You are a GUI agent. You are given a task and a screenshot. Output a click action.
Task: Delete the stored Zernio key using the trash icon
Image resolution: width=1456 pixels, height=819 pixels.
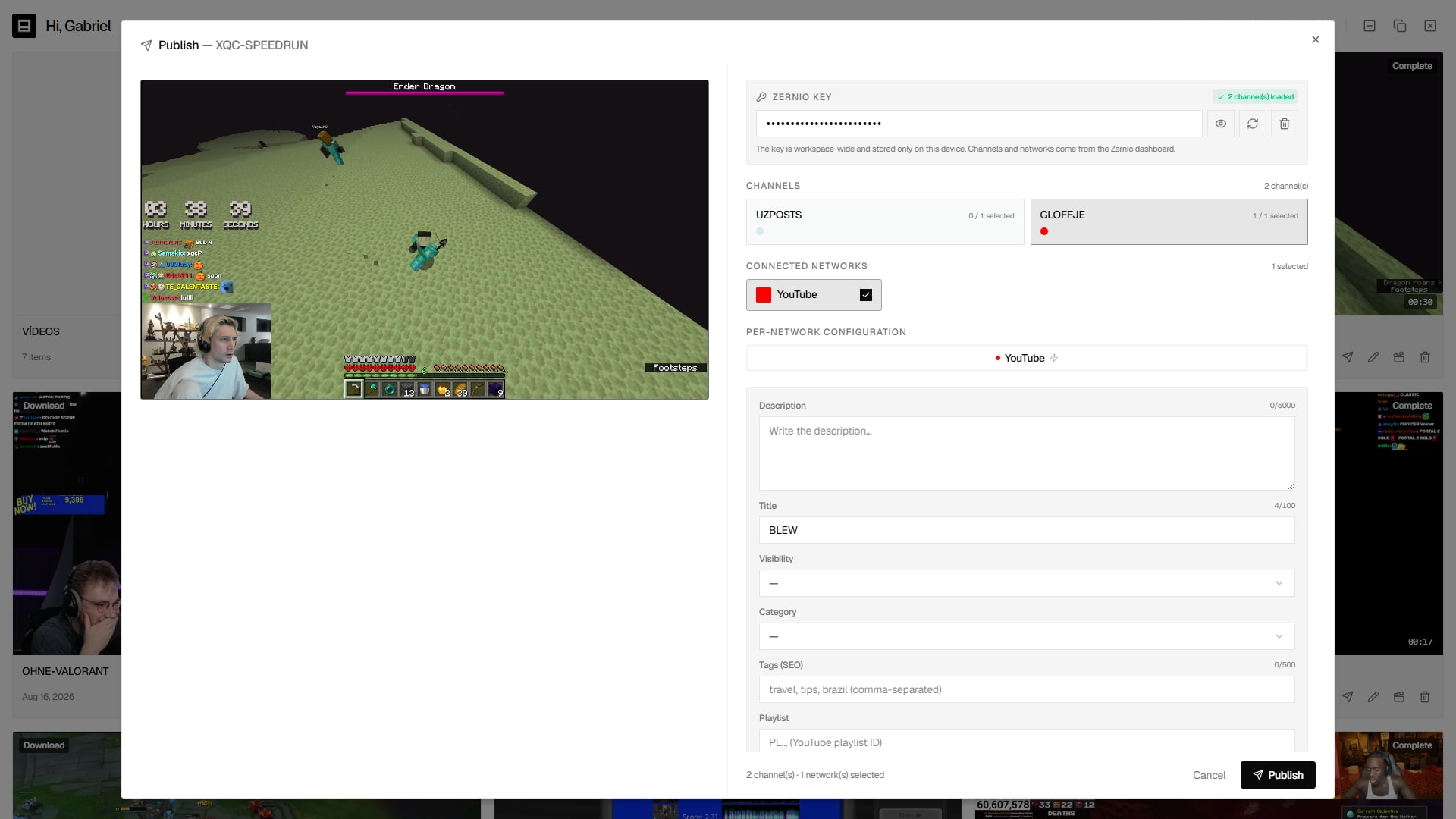pyautogui.click(x=1285, y=124)
